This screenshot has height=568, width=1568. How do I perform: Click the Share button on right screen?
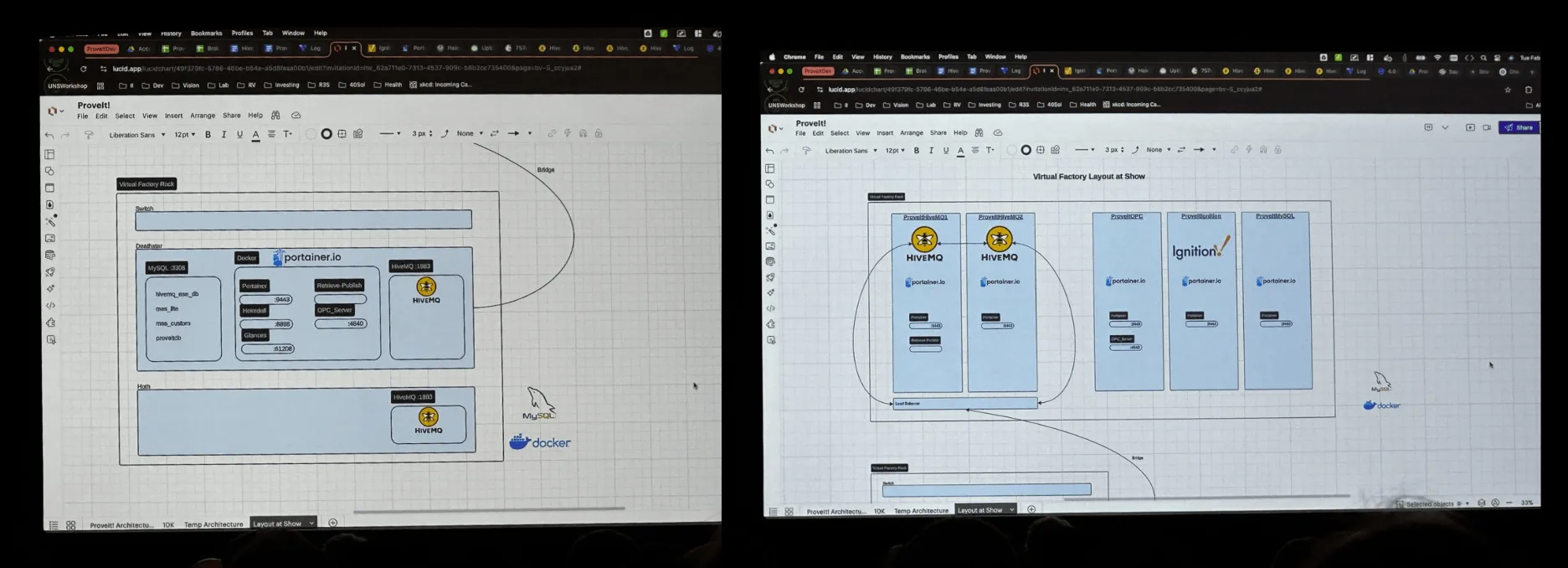click(1519, 127)
